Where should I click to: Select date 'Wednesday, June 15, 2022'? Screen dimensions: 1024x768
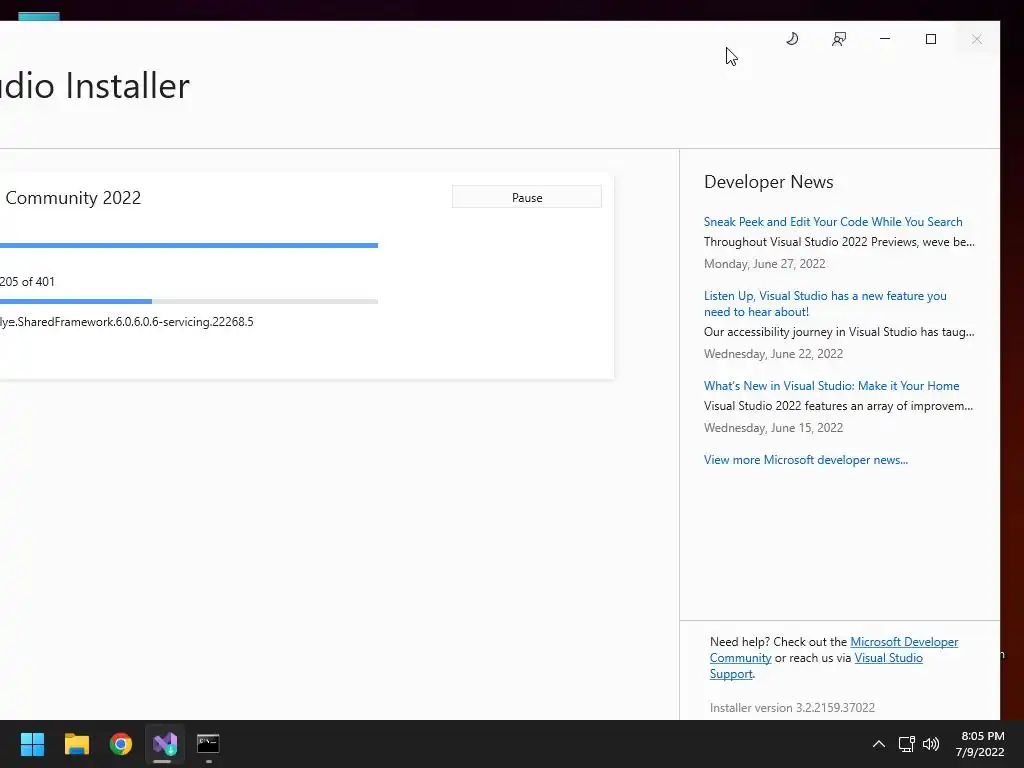click(773, 428)
